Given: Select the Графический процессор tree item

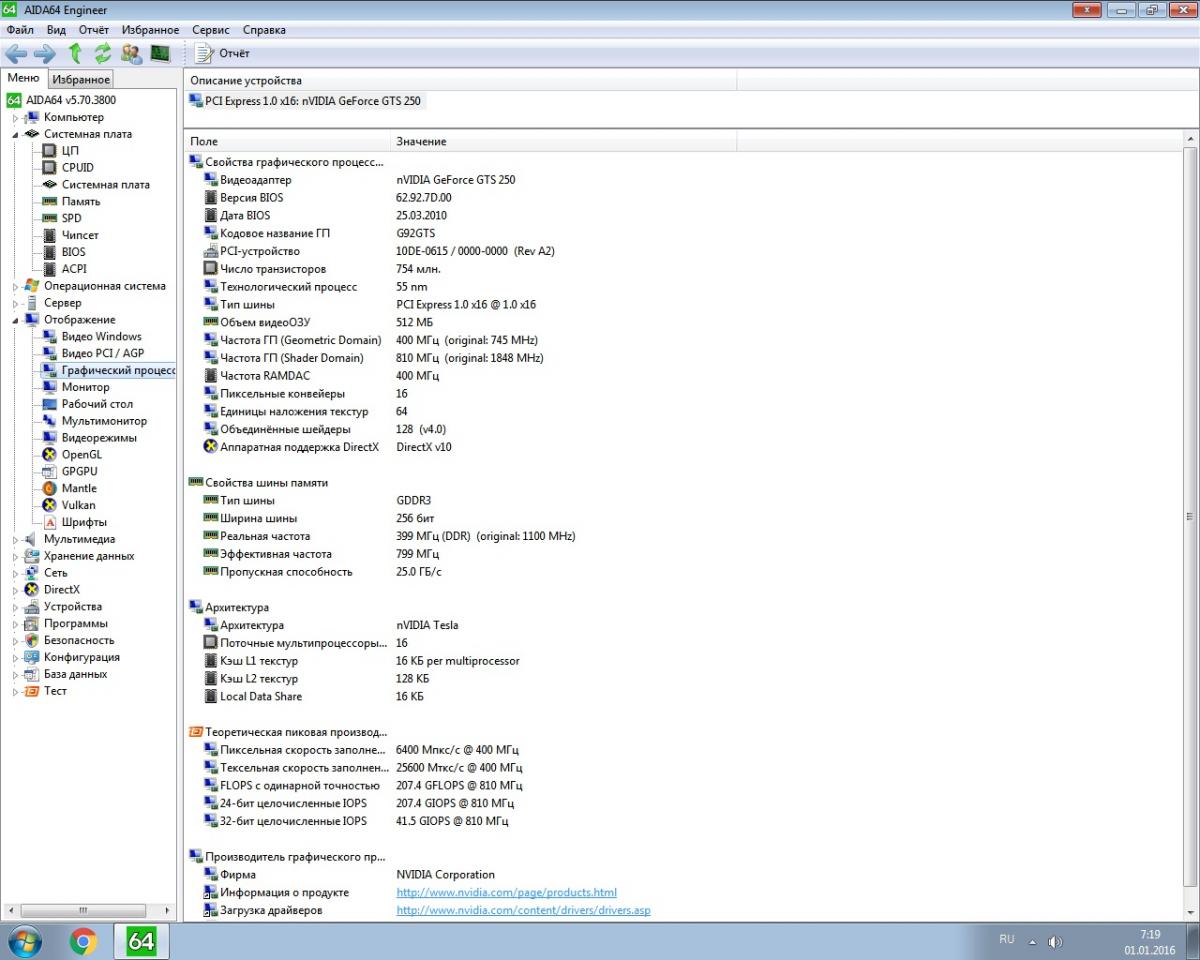Looking at the screenshot, I should coord(118,370).
